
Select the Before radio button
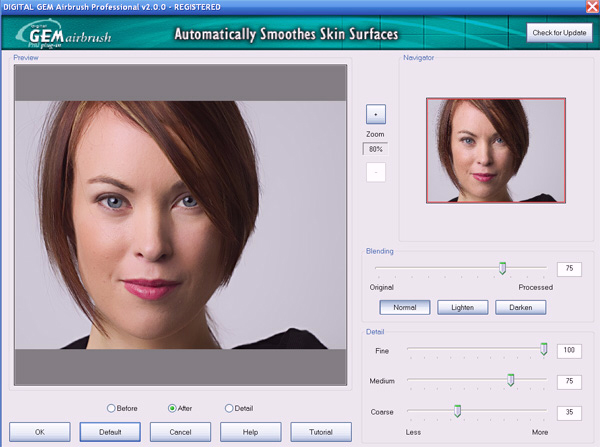click(x=111, y=408)
